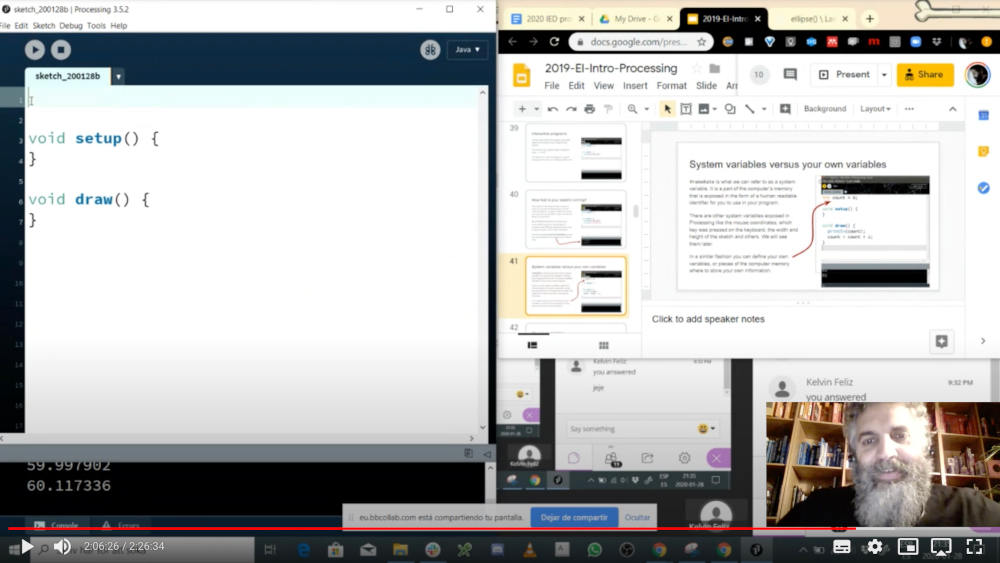Click the Add comment icon in Slides toolbar
The image size is (1000, 563).
[x=785, y=109]
